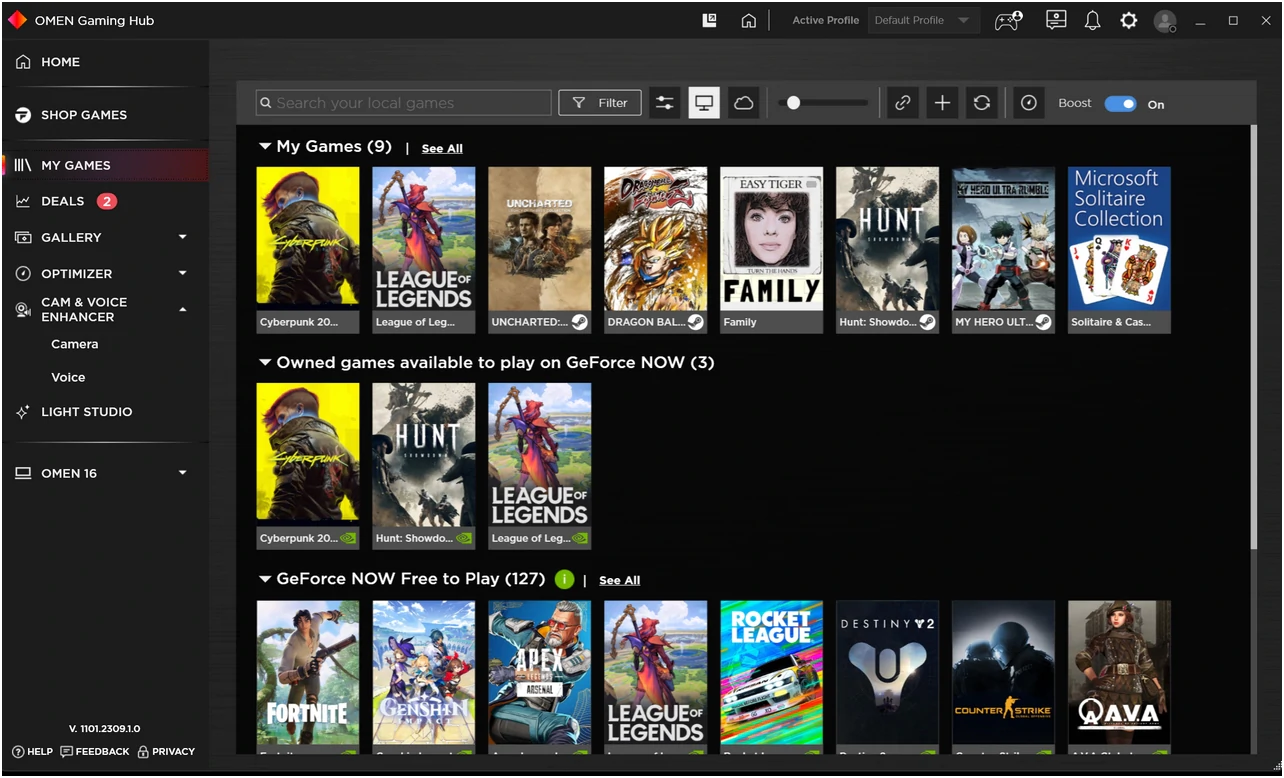Click the green info icon by Free to Play

click(x=564, y=579)
